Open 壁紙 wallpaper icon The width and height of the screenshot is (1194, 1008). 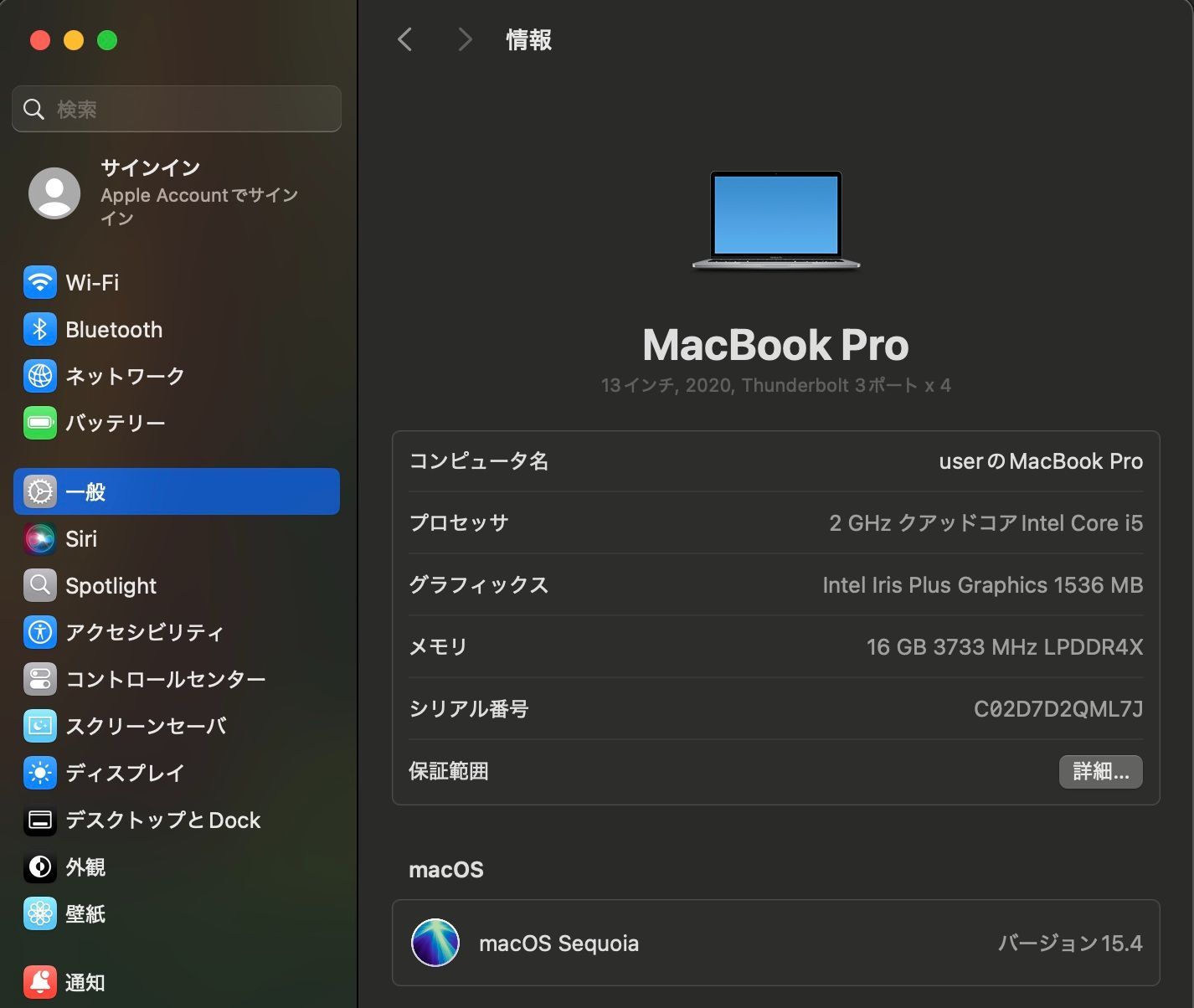(x=40, y=913)
